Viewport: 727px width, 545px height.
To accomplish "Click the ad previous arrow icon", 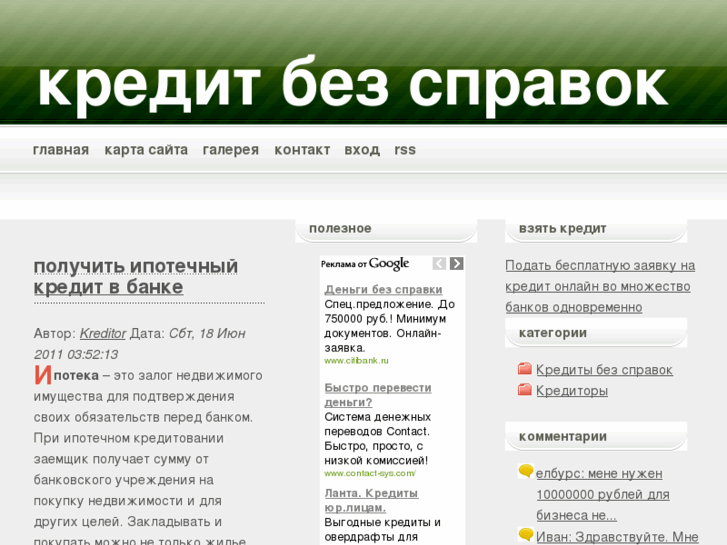I will coord(439,263).
